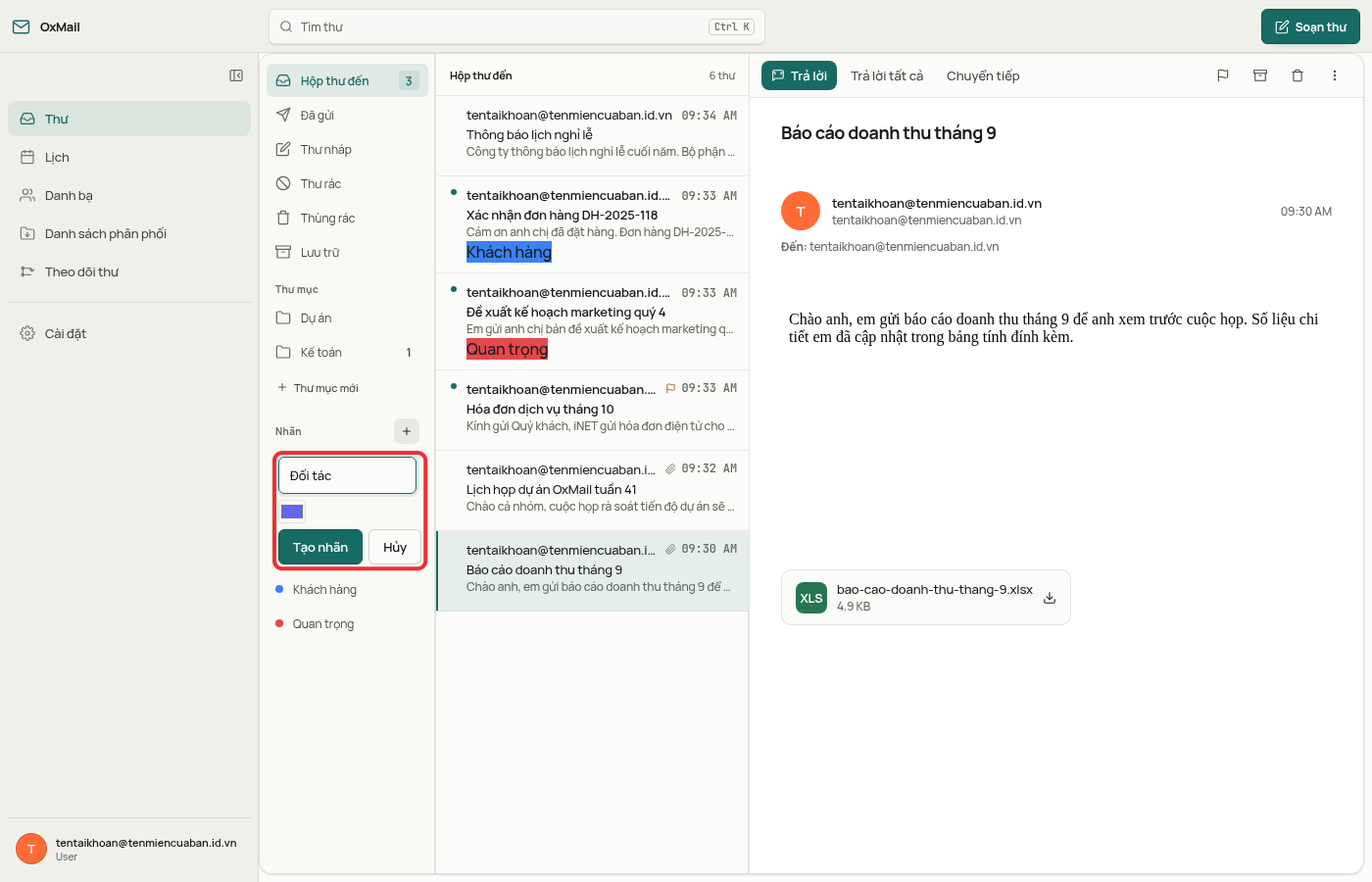This screenshot has height=882, width=1372.
Task: Pick the label color swatch
Action: click(292, 511)
